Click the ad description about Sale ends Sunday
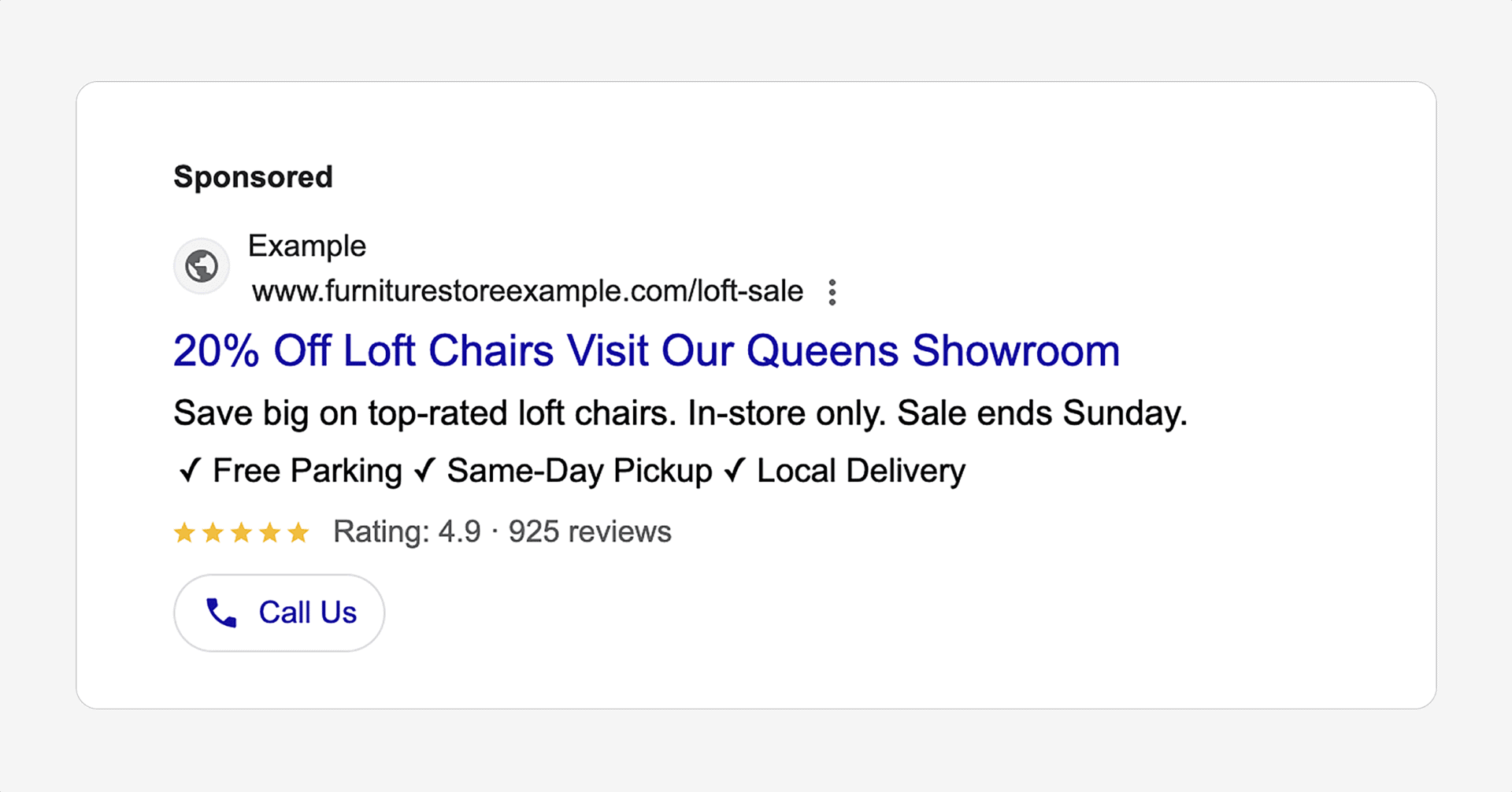 (x=680, y=413)
